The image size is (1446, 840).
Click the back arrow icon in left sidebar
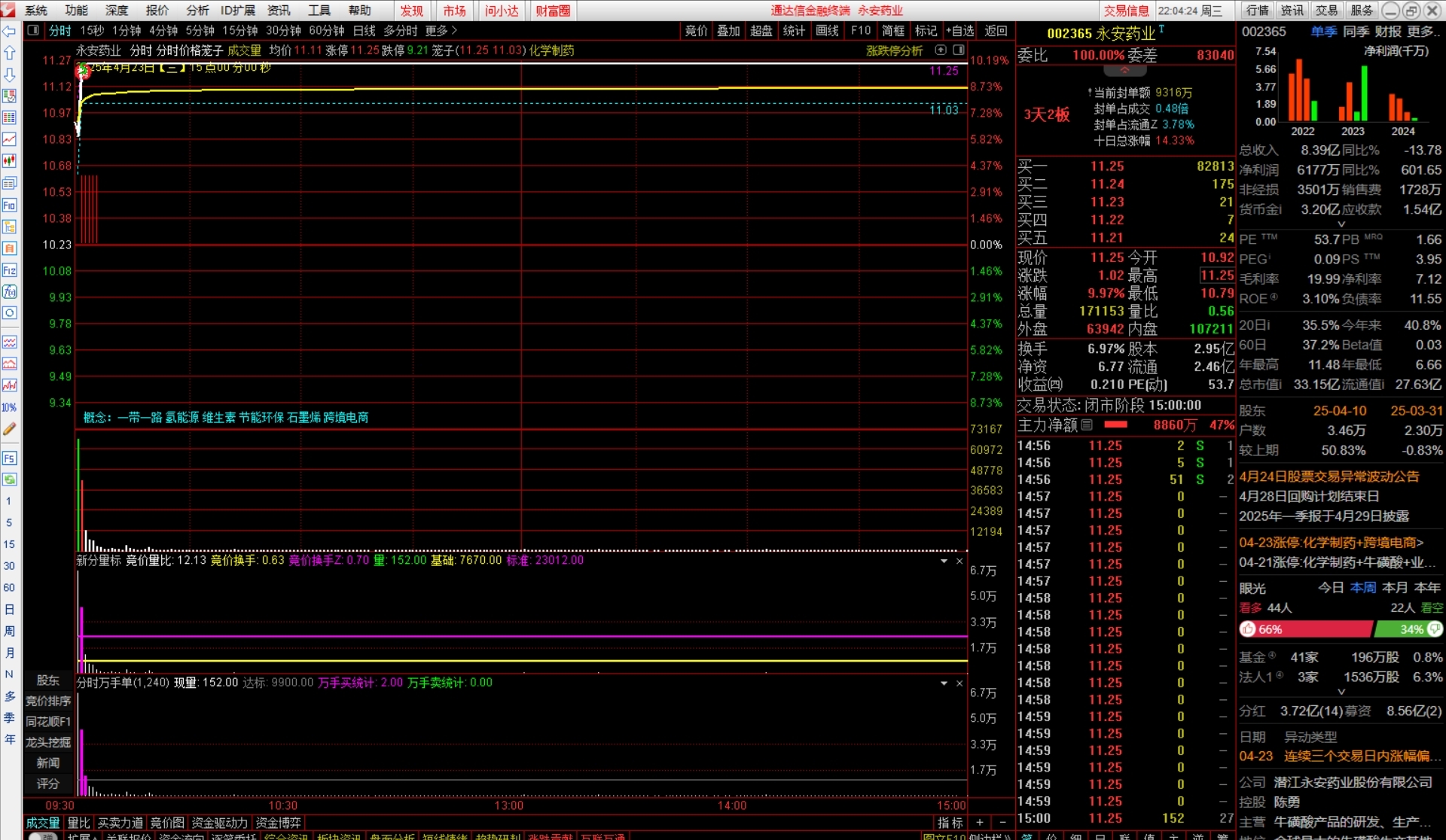9,32
